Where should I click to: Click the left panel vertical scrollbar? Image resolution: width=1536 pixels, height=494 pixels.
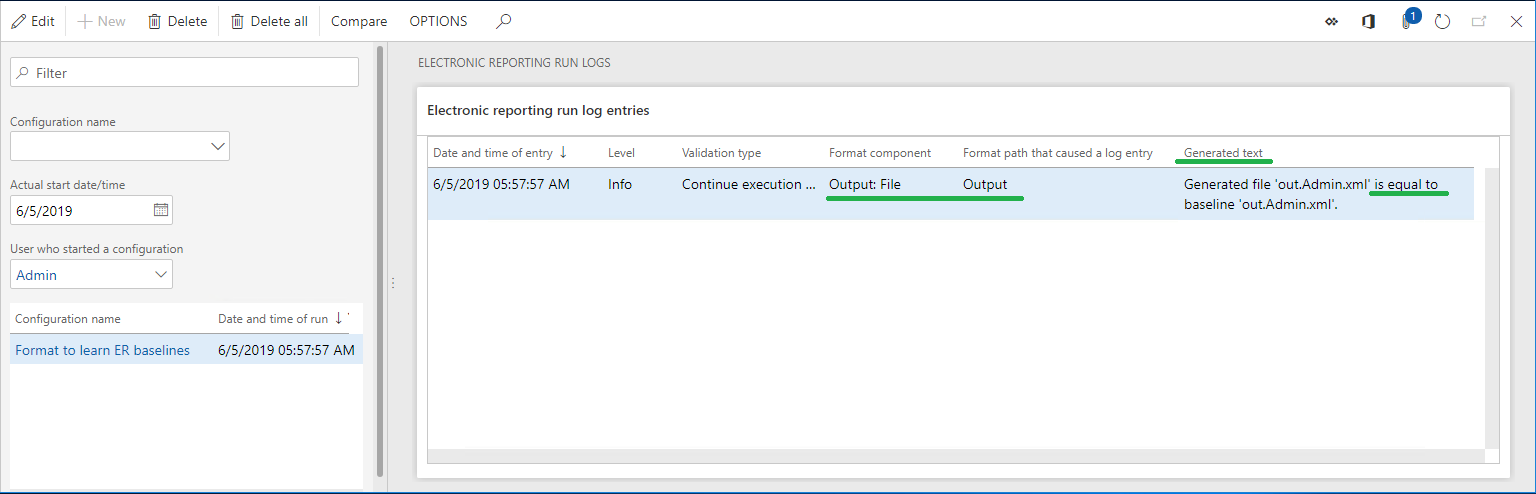click(380, 260)
